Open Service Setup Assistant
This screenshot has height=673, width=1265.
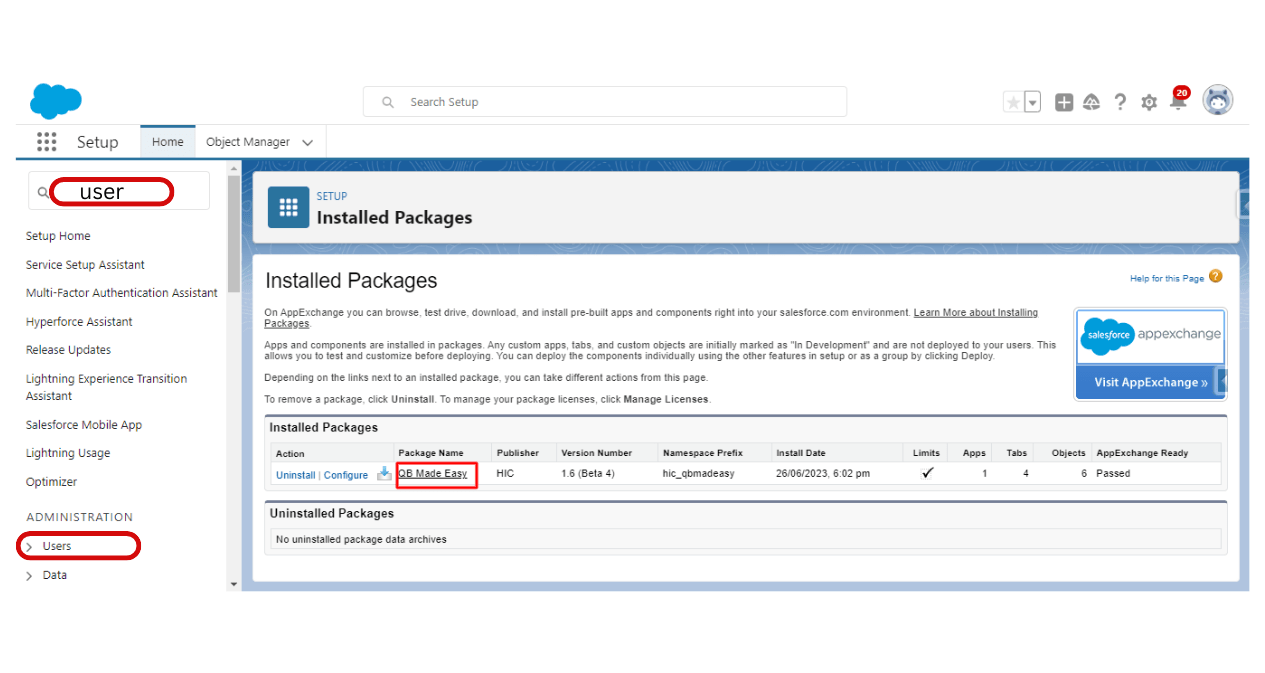pyautogui.click(x=85, y=265)
